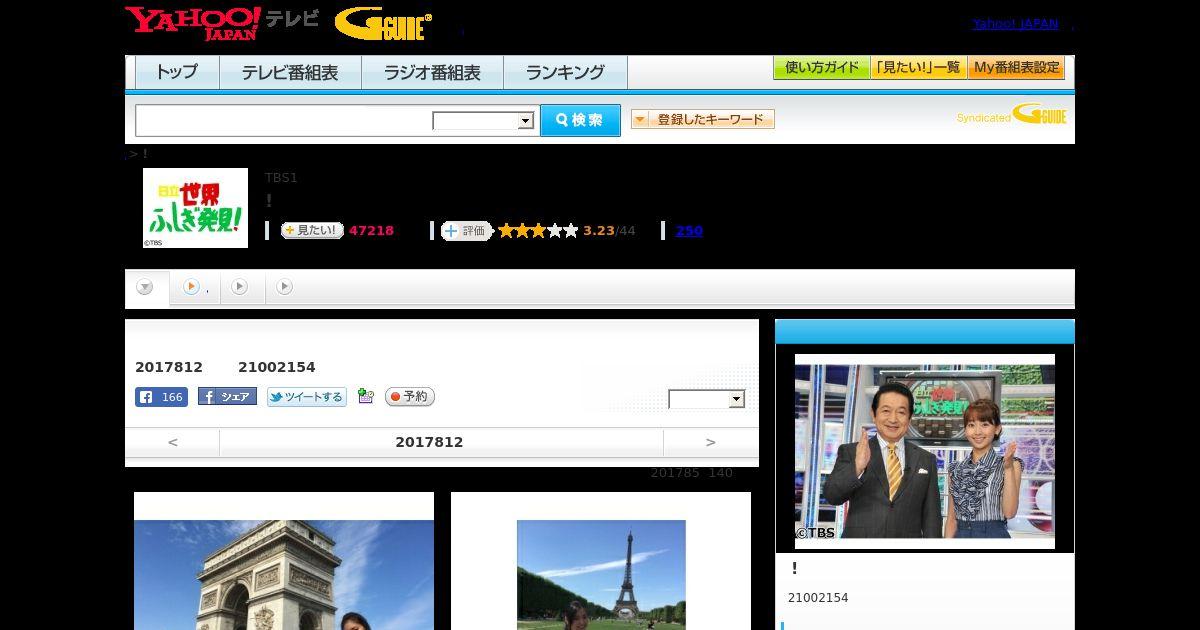Click the 評価 plus rating button
Viewport: 1200px width, 630px height.
466,231
